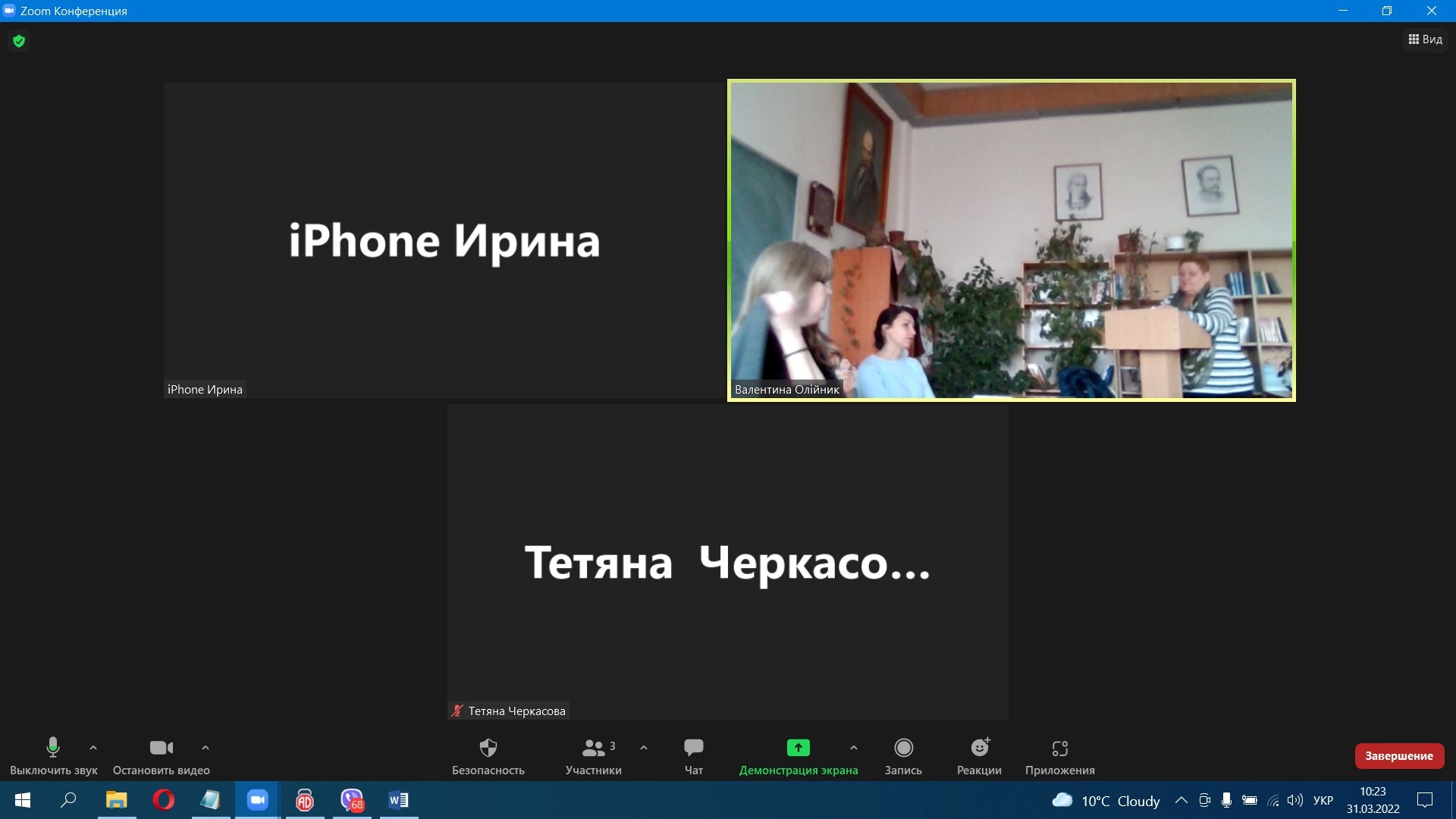Screen dimensions: 1456x819
Task: Click the red Завершение end button
Action: point(1399,755)
